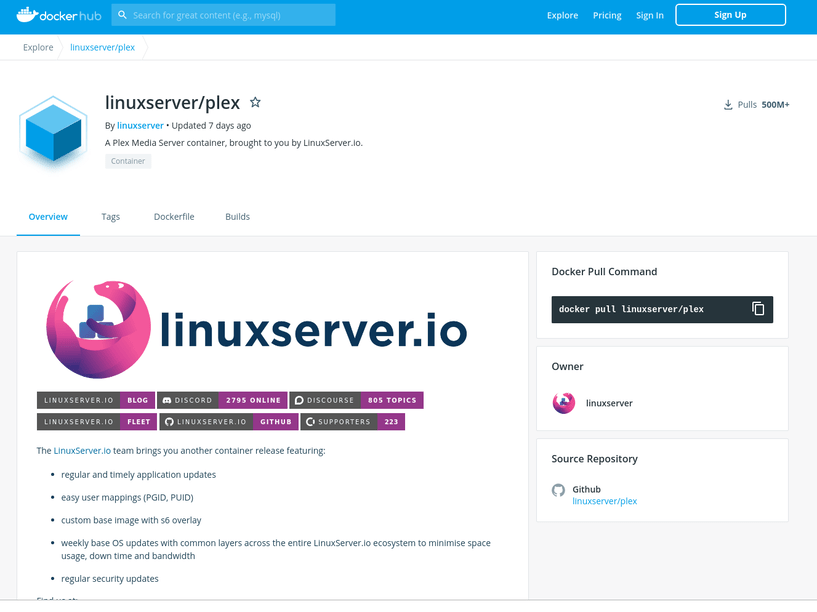Click the Github octocat icon

(558, 490)
